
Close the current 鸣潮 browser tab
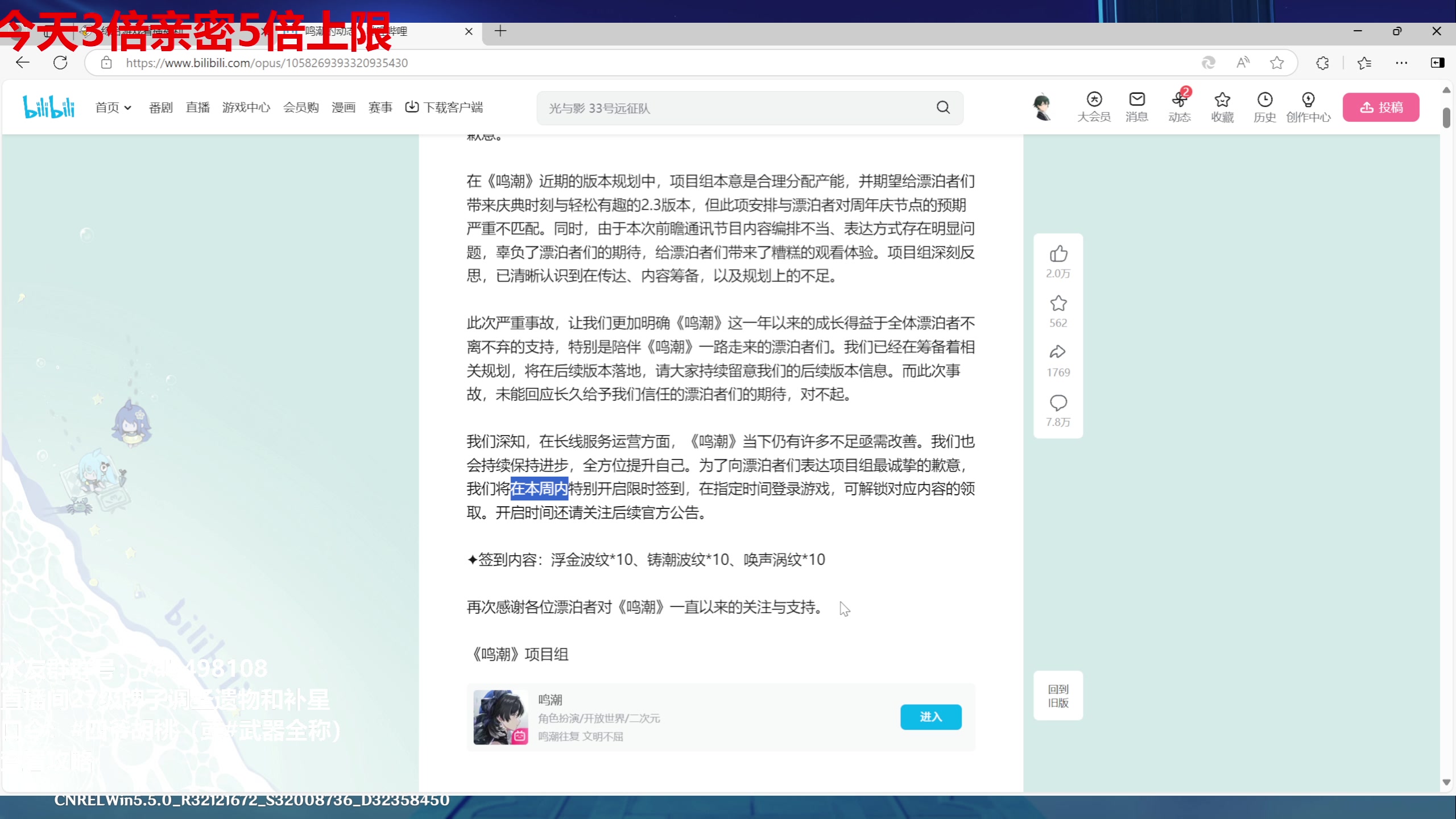[x=469, y=31]
